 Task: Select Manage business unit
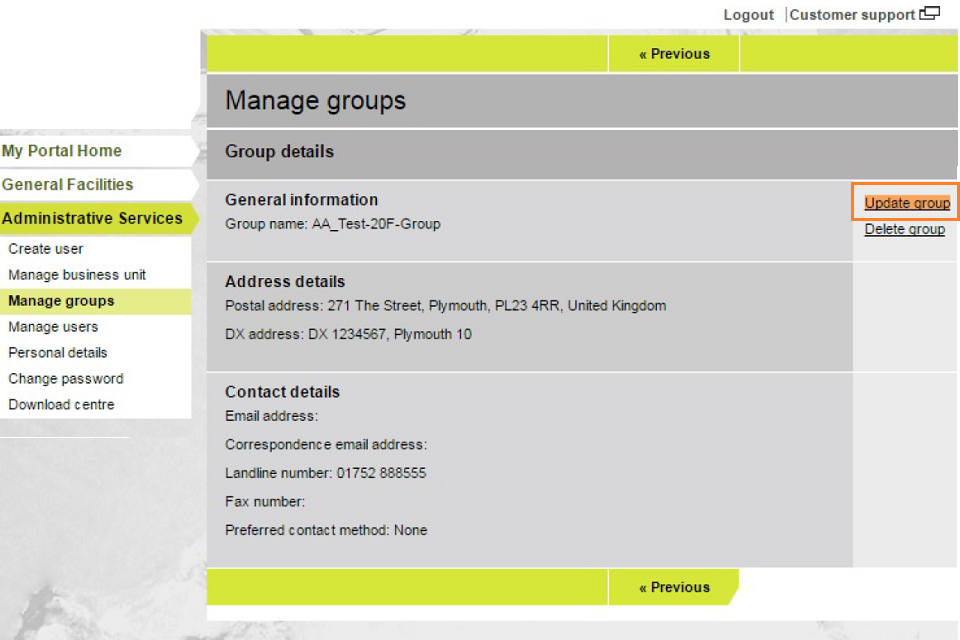coord(77,275)
